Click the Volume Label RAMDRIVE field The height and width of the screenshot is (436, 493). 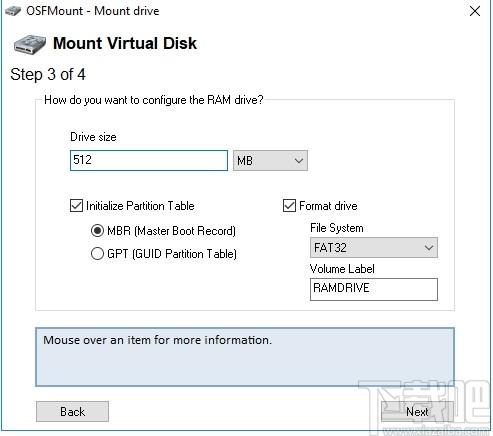tap(374, 289)
